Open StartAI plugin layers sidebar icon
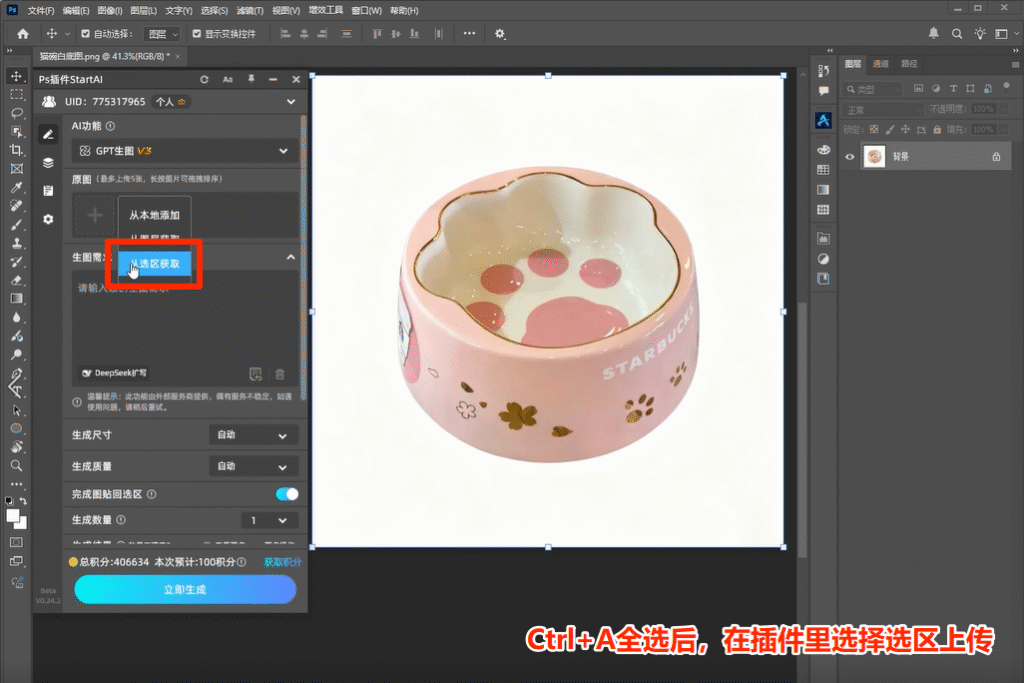Viewport: 1024px width, 683px height. tap(48, 163)
